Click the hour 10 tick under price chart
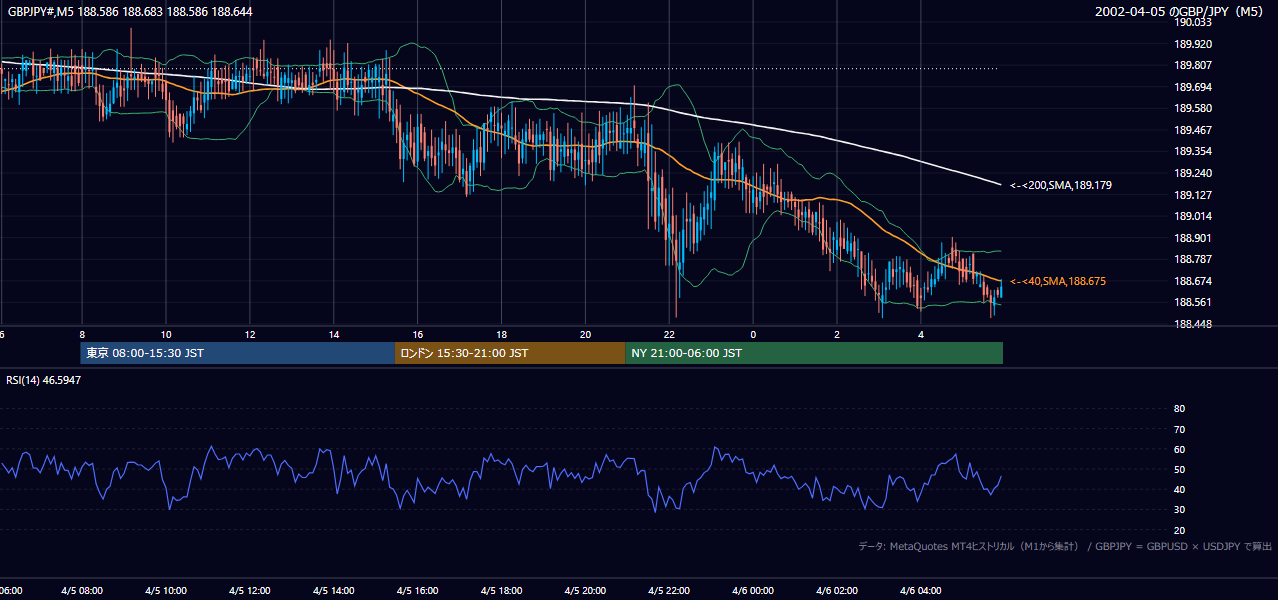This screenshot has height=600, width=1278. 166,334
